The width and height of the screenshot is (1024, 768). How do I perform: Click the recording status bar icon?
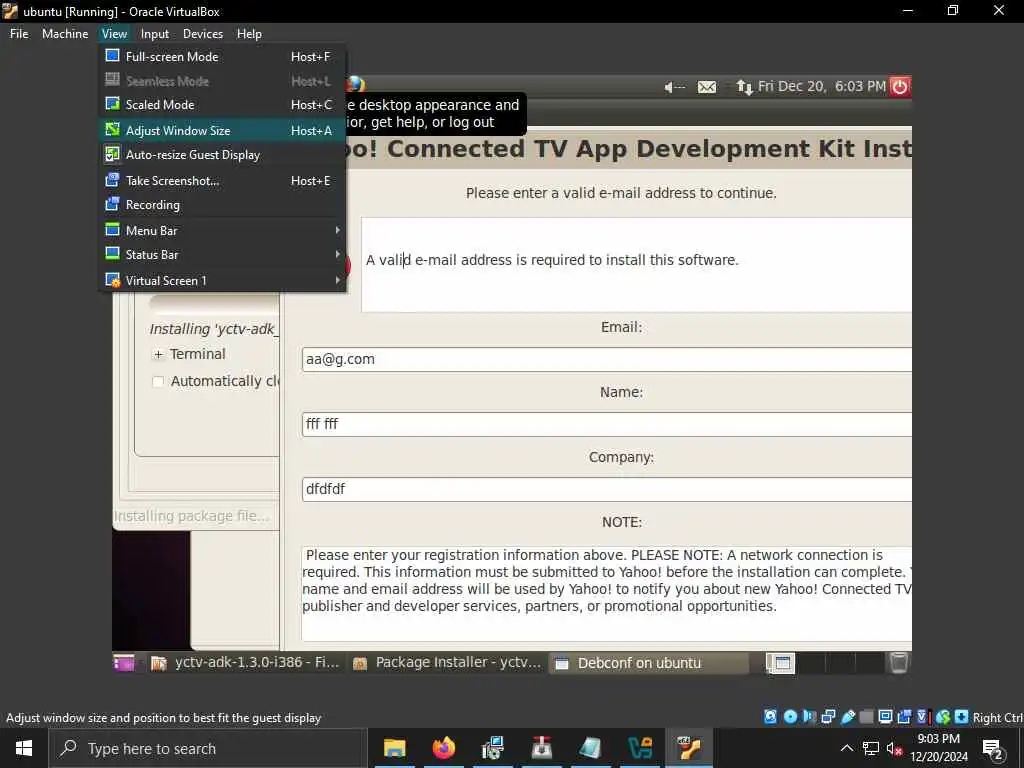click(904, 717)
